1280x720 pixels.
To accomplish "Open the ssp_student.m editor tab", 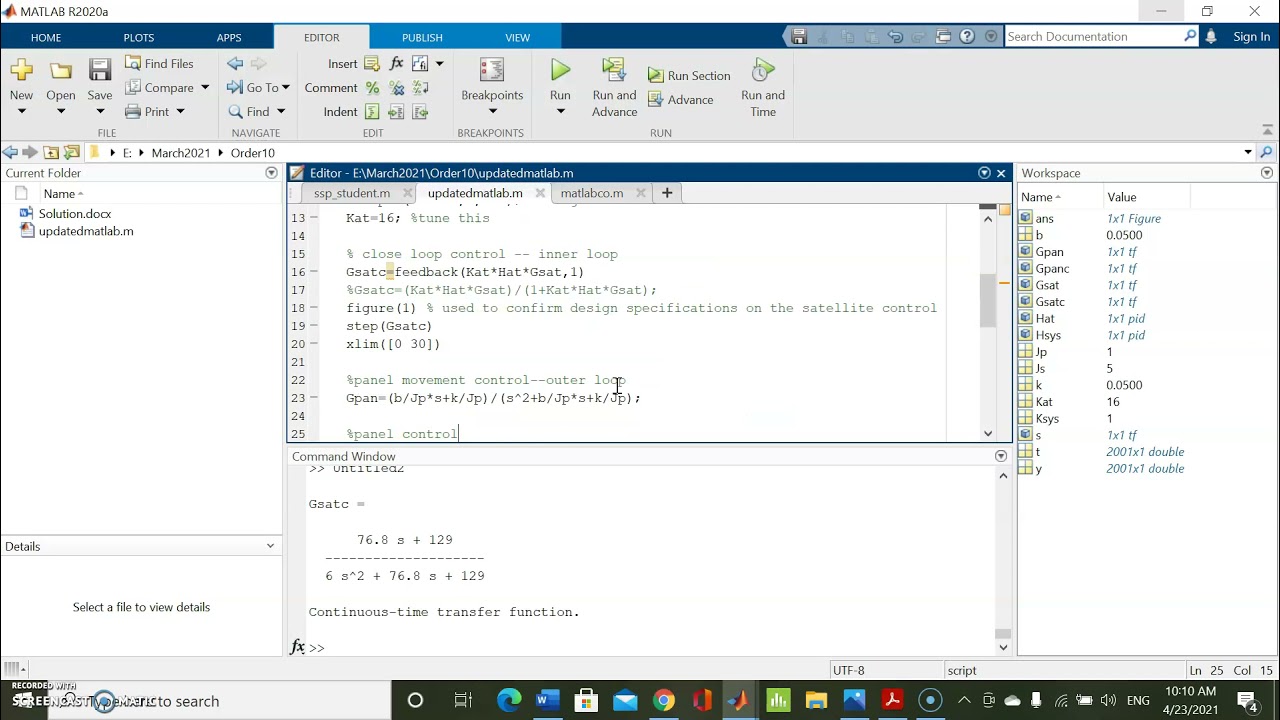I will [352, 193].
